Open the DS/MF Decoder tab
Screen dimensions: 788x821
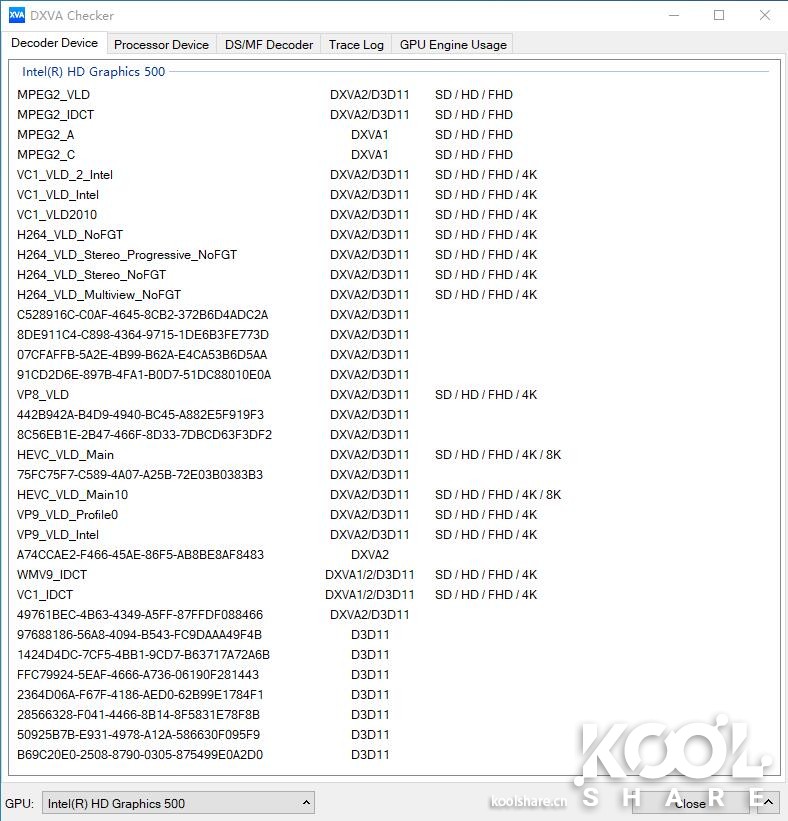(x=269, y=45)
